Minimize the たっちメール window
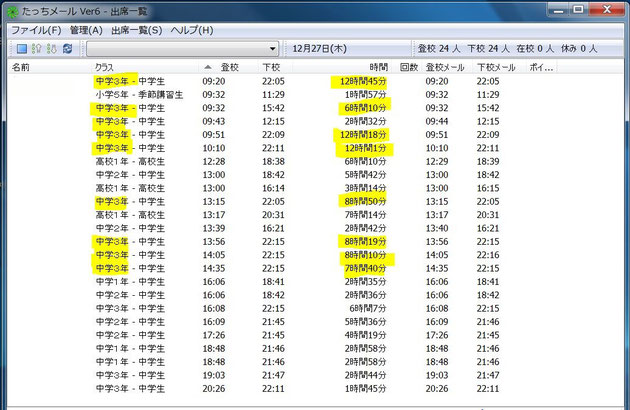This screenshot has width=630, height=410. [x=558, y=9]
